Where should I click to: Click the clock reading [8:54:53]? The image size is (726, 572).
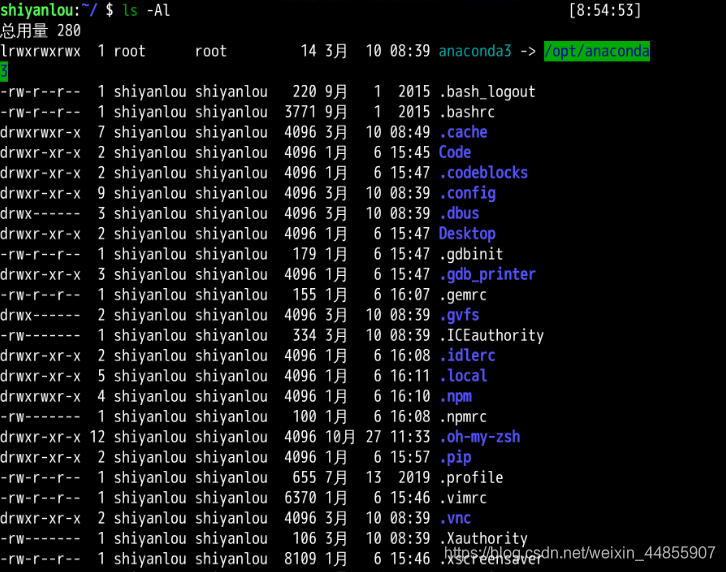click(x=605, y=10)
